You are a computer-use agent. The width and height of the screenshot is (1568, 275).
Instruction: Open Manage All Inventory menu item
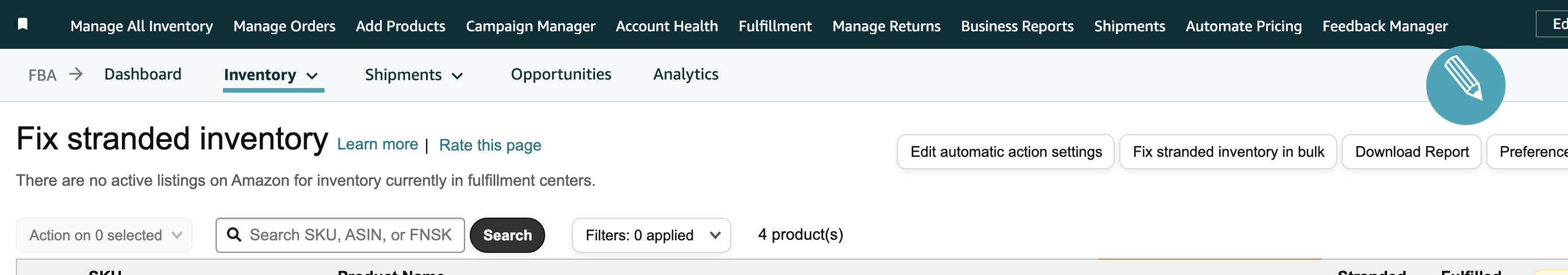(142, 26)
